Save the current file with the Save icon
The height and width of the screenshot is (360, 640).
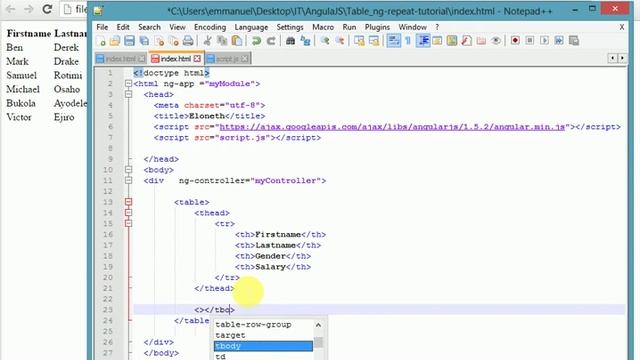click(129, 41)
